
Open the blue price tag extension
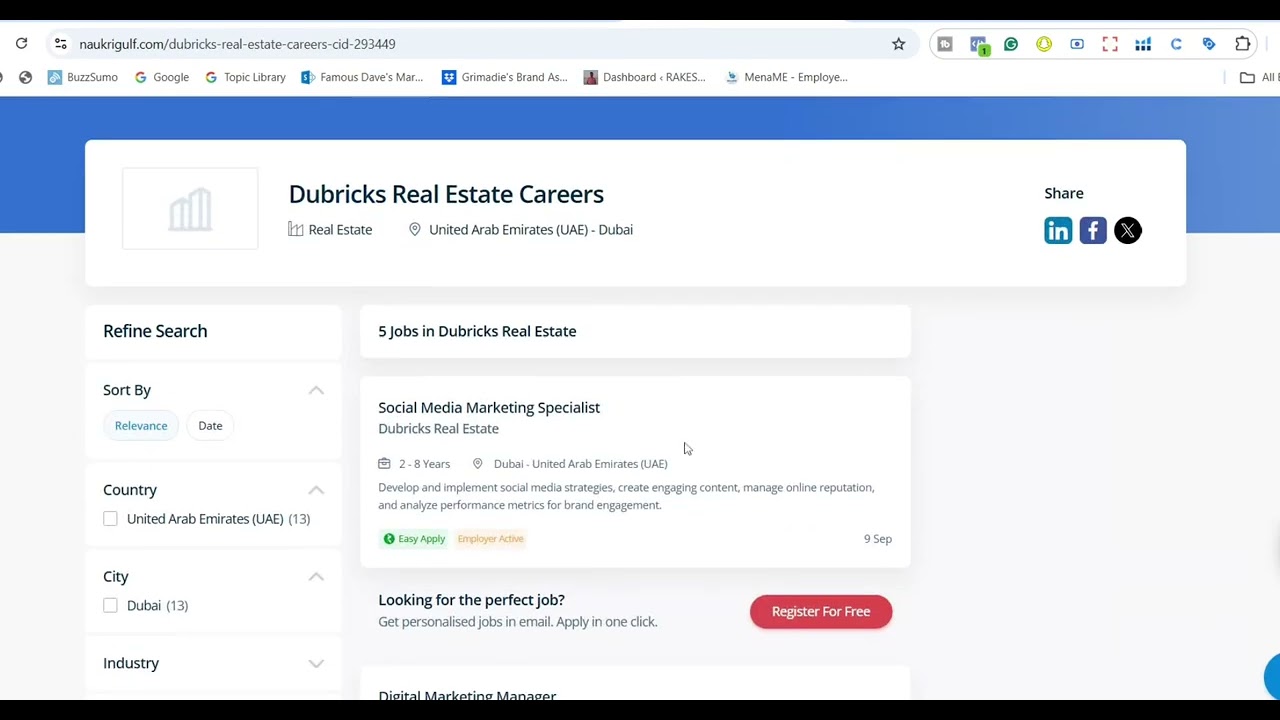(x=1209, y=44)
